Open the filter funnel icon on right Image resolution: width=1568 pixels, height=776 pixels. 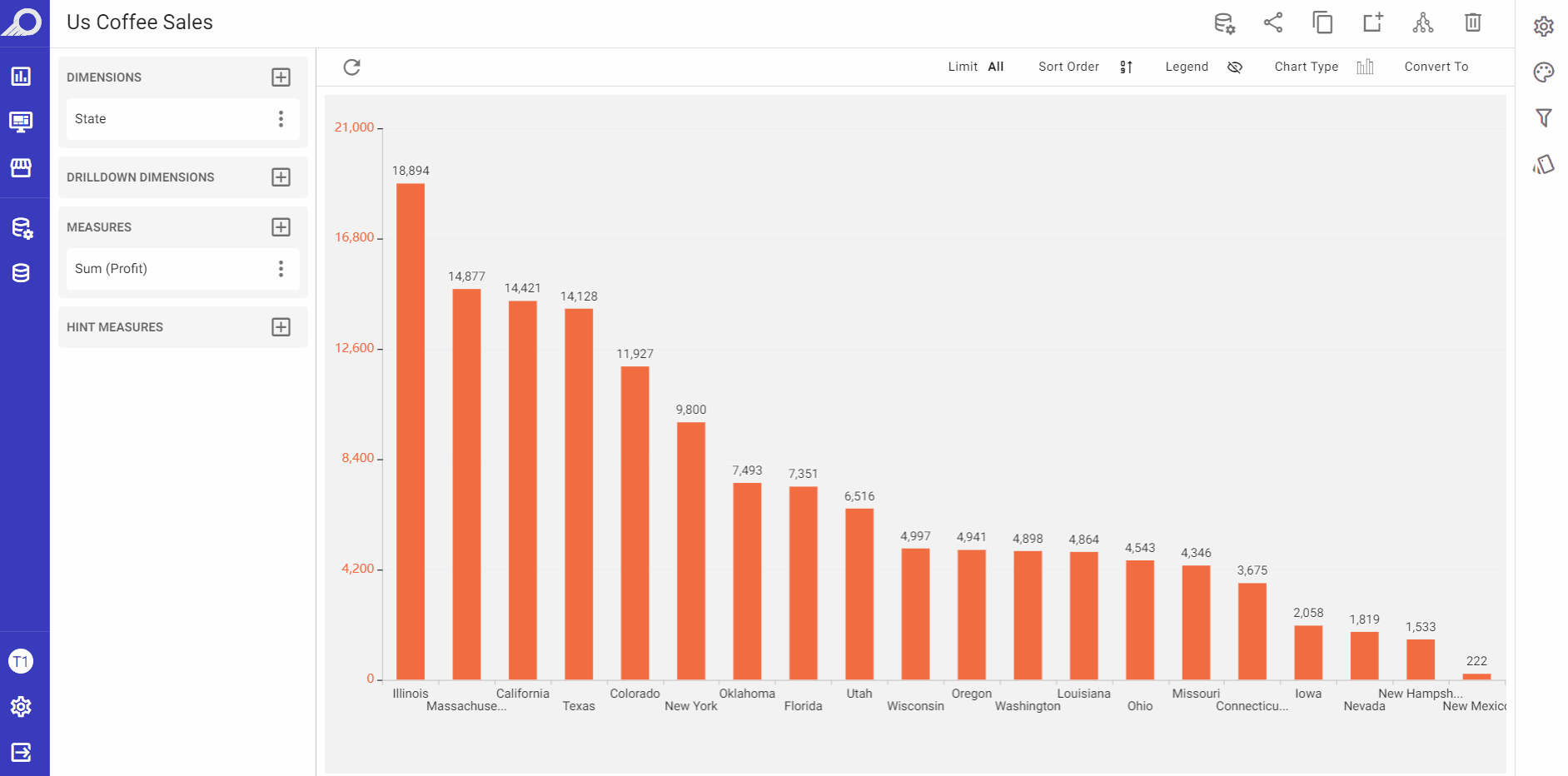(x=1544, y=118)
